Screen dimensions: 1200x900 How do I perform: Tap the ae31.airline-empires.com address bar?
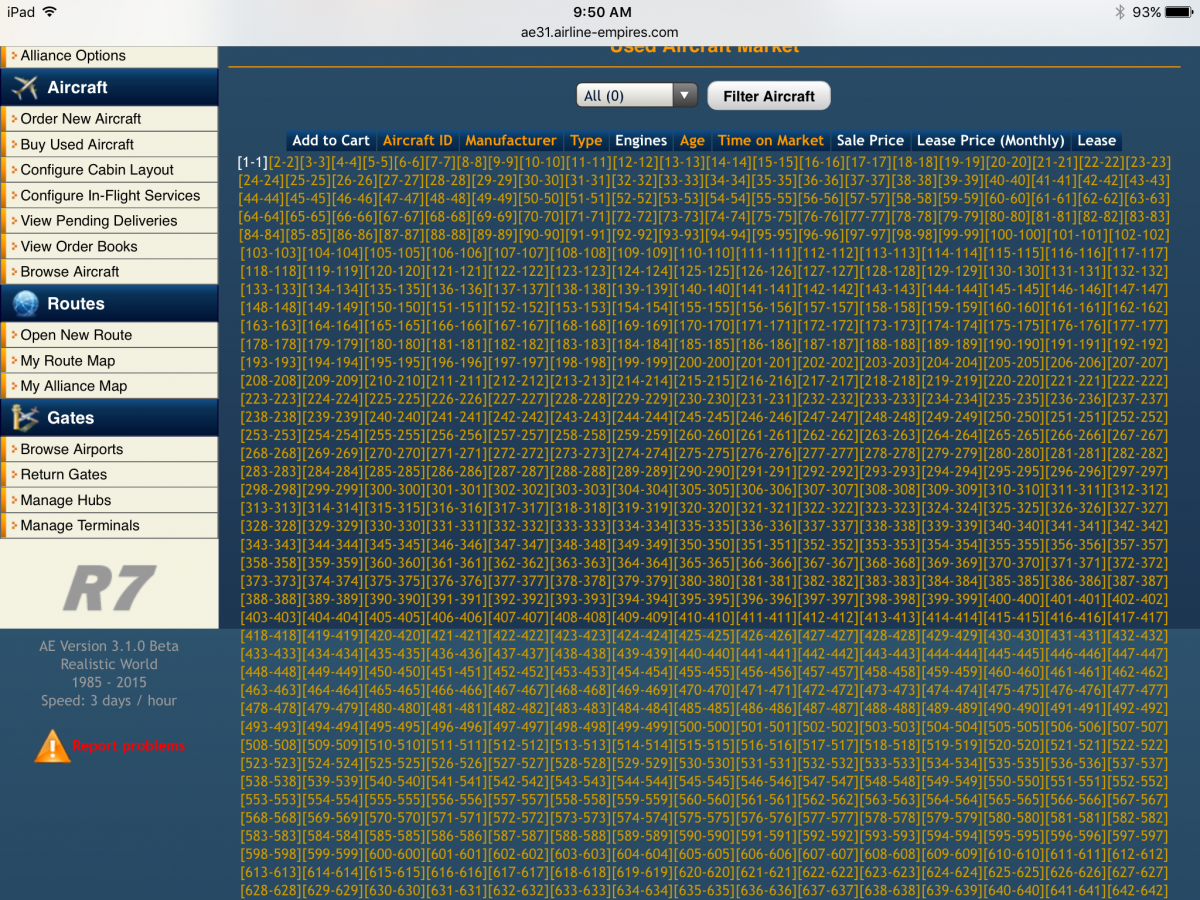click(600, 32)
